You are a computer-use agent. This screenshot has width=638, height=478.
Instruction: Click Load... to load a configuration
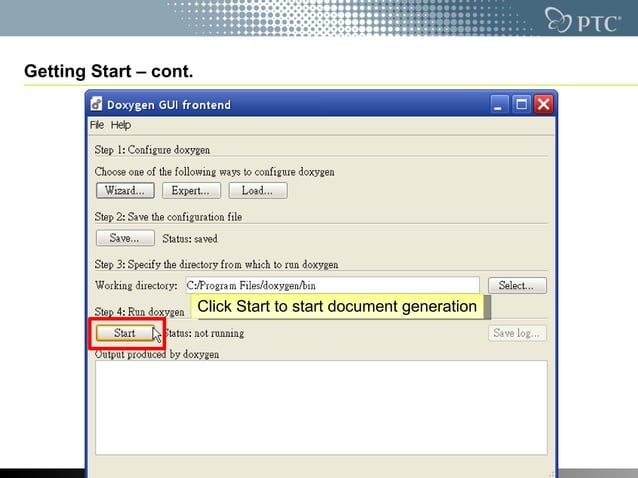point(258,190)
